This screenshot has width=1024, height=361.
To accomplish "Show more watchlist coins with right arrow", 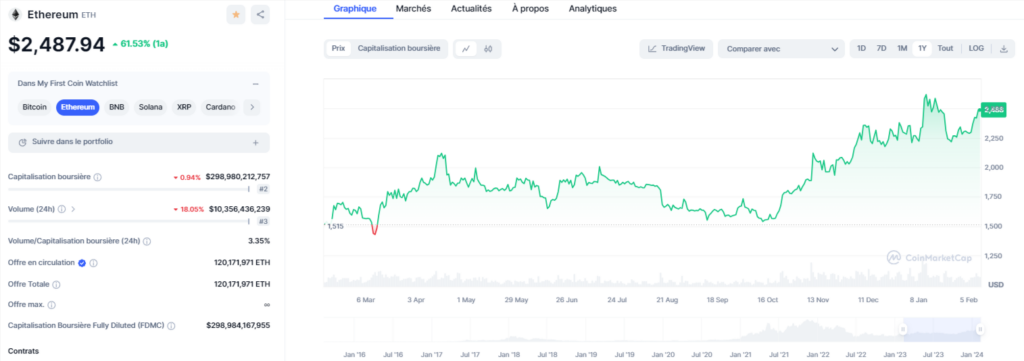I will pos(251,107).
